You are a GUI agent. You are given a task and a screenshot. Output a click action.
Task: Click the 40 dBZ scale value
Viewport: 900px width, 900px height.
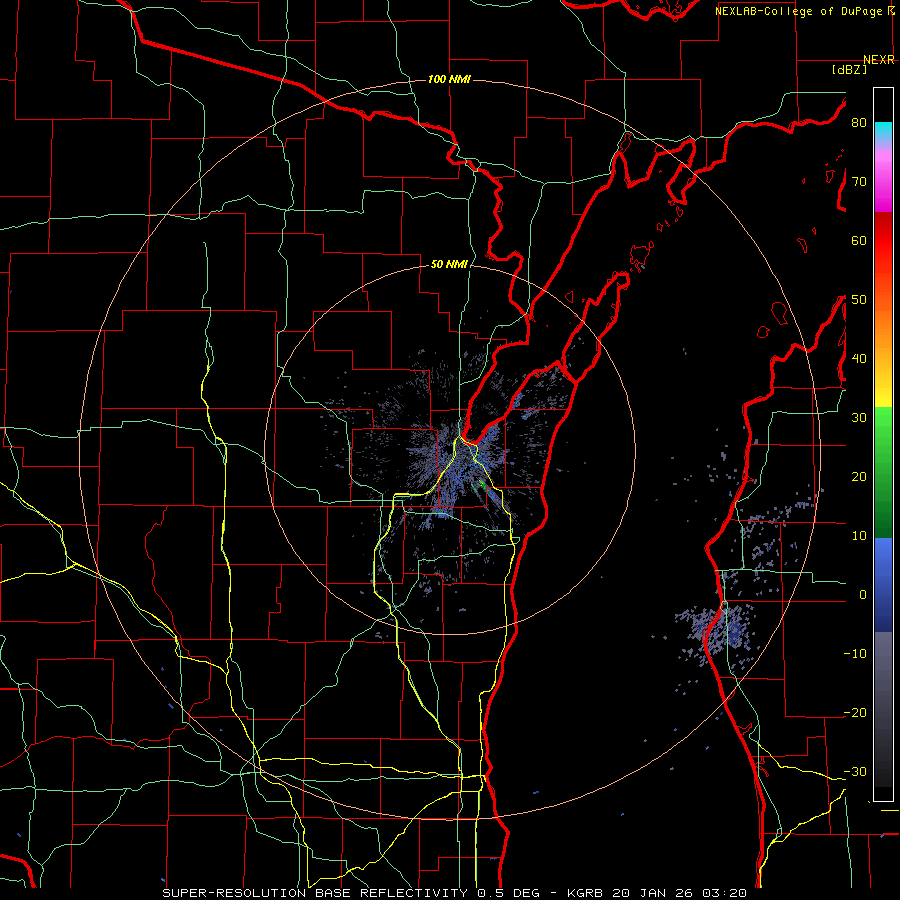(x=859, y=359)
